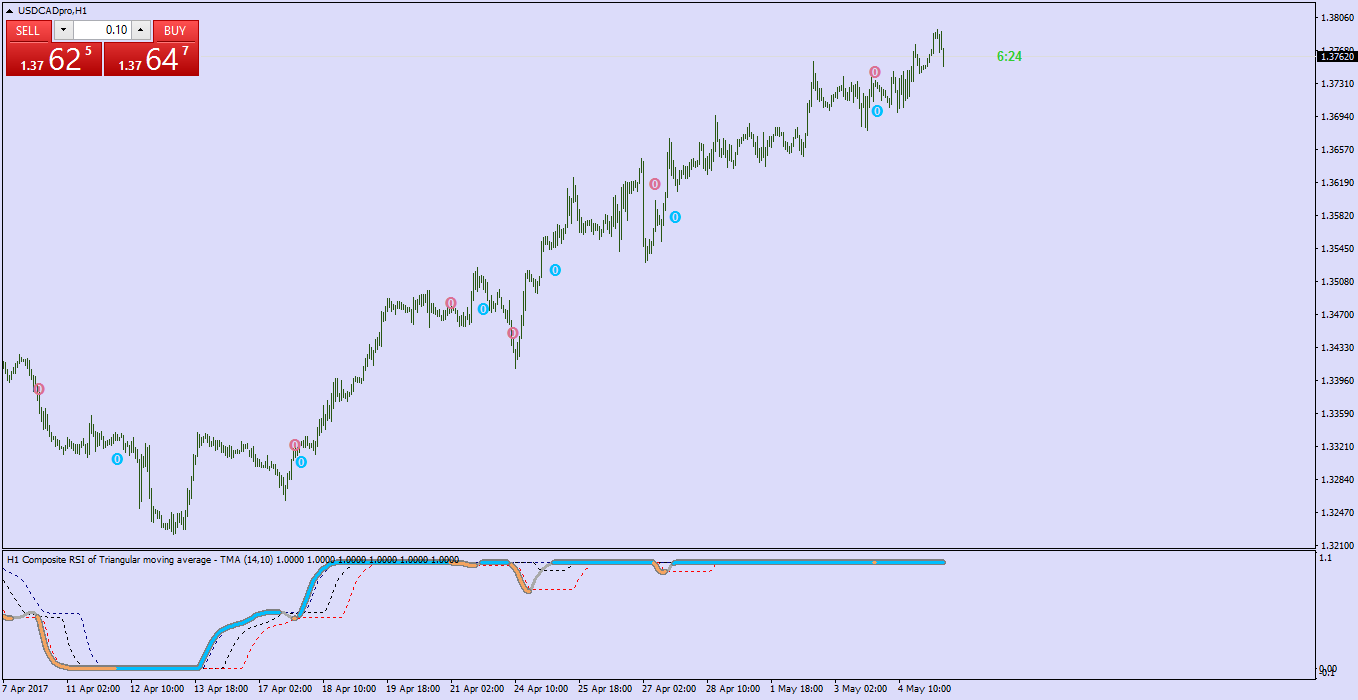The width and height of the screenshot is (1358, 700).
Task: Click the buy price 1.37 64 panel
Action: (x=151, y=59)
